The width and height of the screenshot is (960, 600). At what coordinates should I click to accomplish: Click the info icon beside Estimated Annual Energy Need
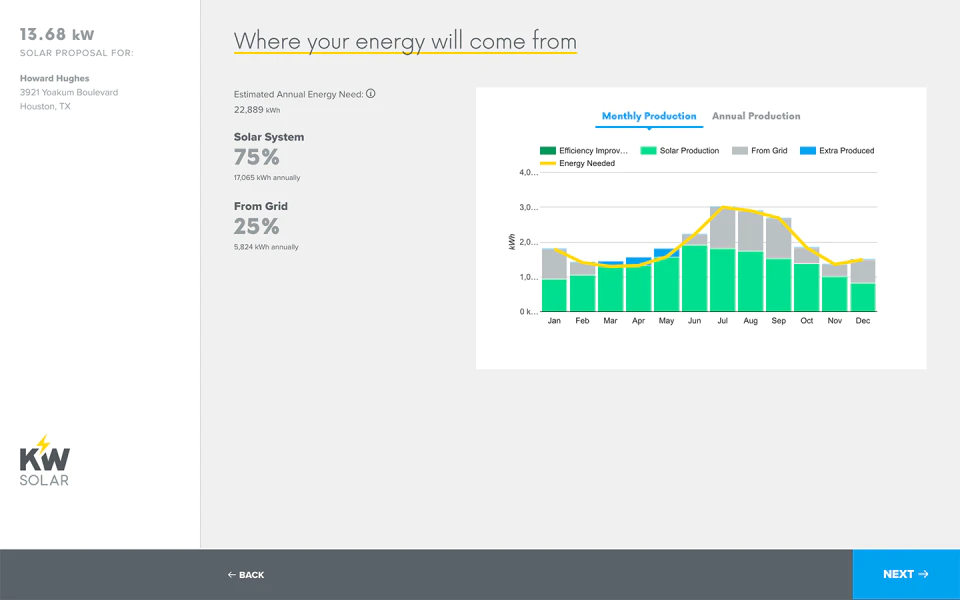[x=370, y=94]
